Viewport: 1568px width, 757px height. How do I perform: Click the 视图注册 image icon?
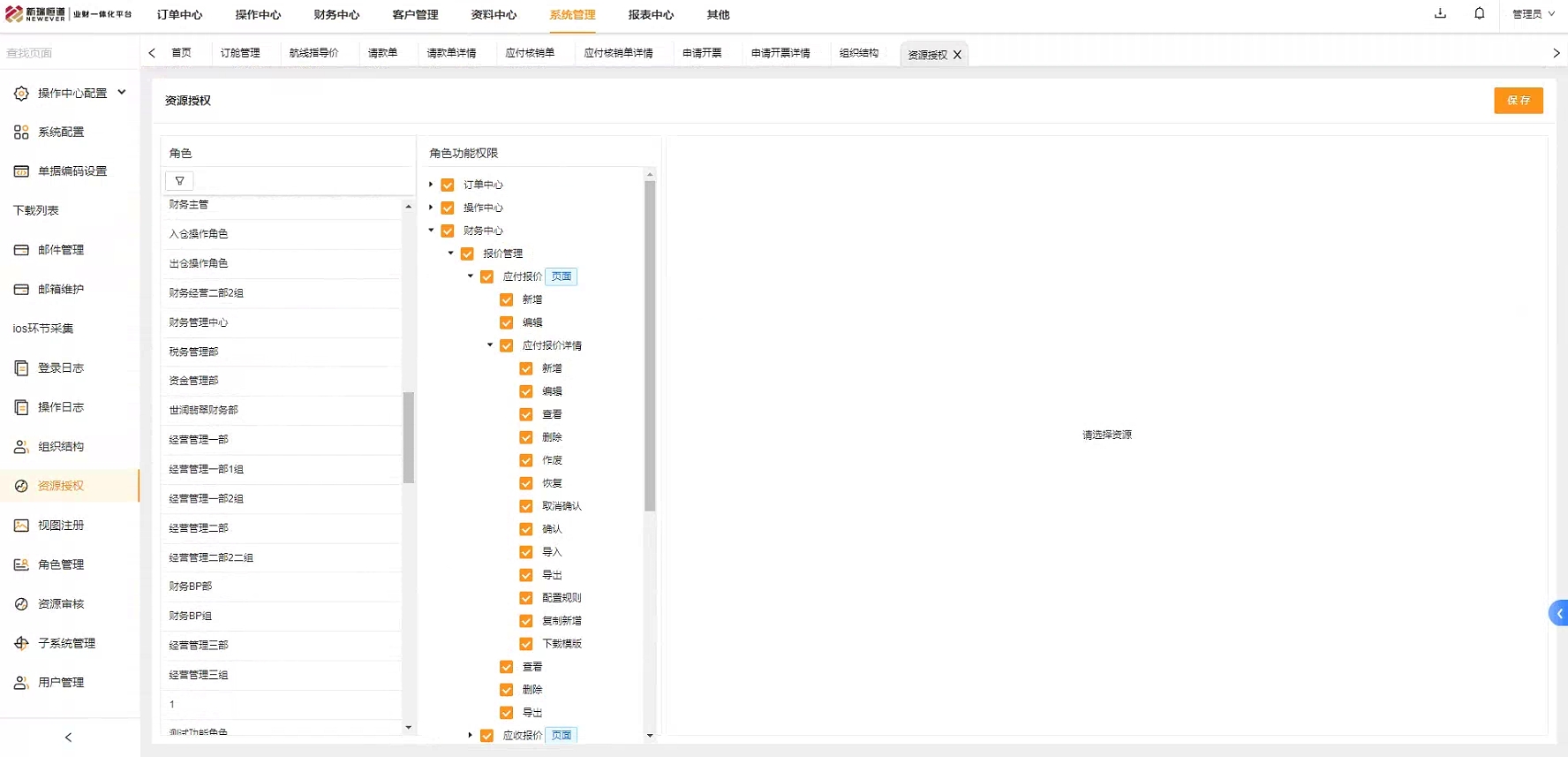pos(21,525)
